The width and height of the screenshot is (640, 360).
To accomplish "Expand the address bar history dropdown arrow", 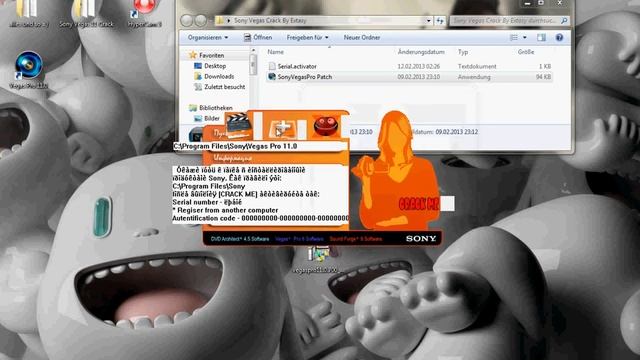I will [429, 20].
